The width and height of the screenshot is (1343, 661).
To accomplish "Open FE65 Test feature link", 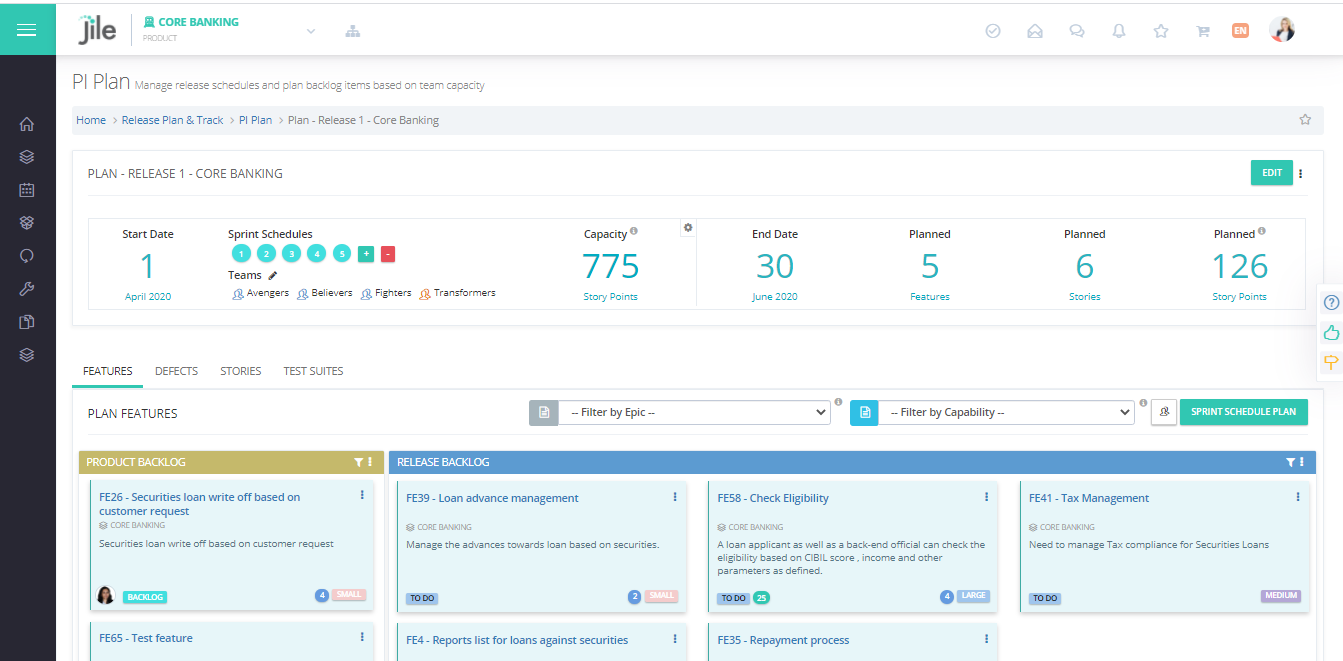I will [x=146, y=638].
